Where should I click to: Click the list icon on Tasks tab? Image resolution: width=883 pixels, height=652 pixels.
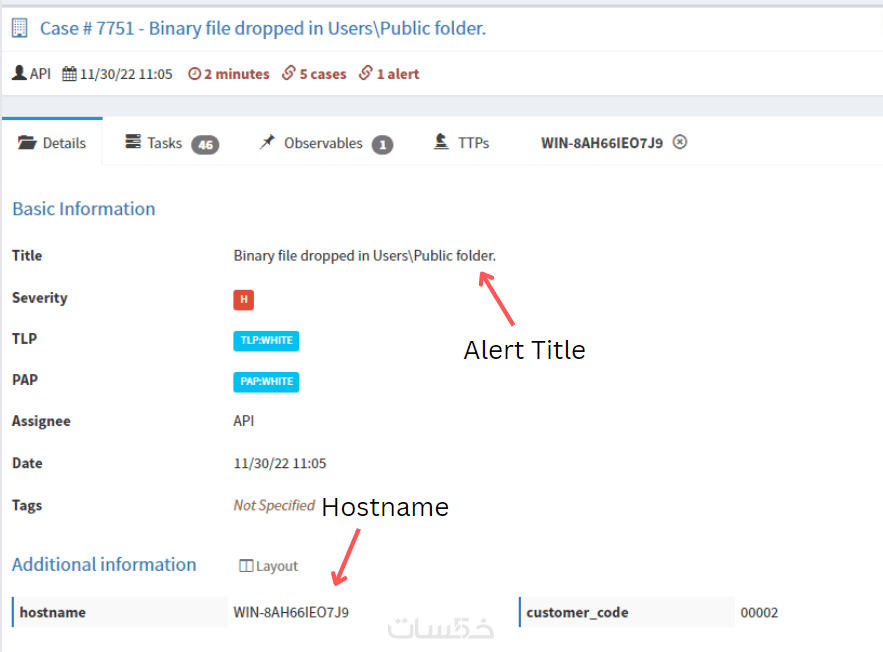point(133,141)
